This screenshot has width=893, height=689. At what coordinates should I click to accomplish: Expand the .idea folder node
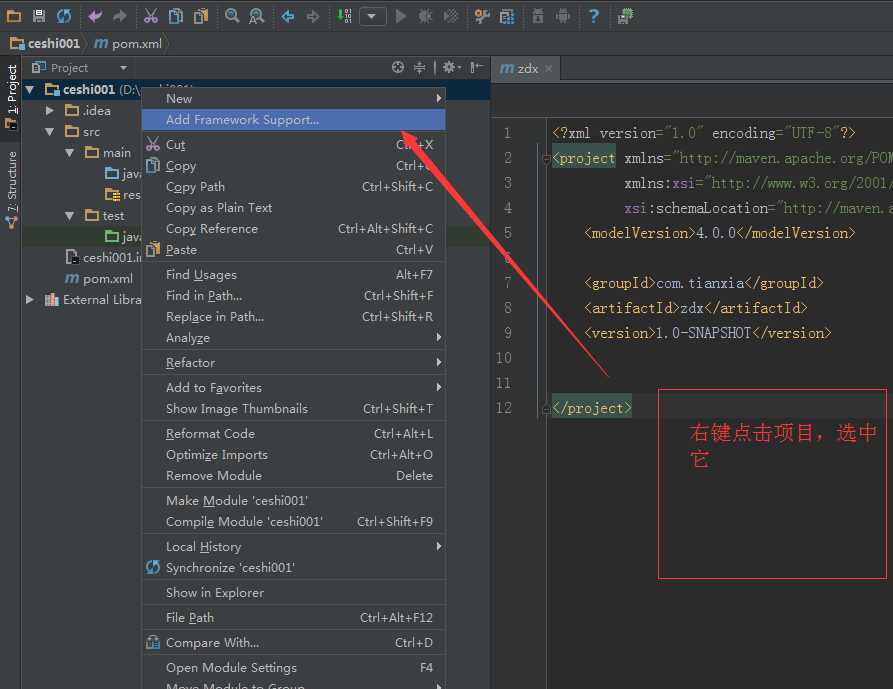coord(50,110)
